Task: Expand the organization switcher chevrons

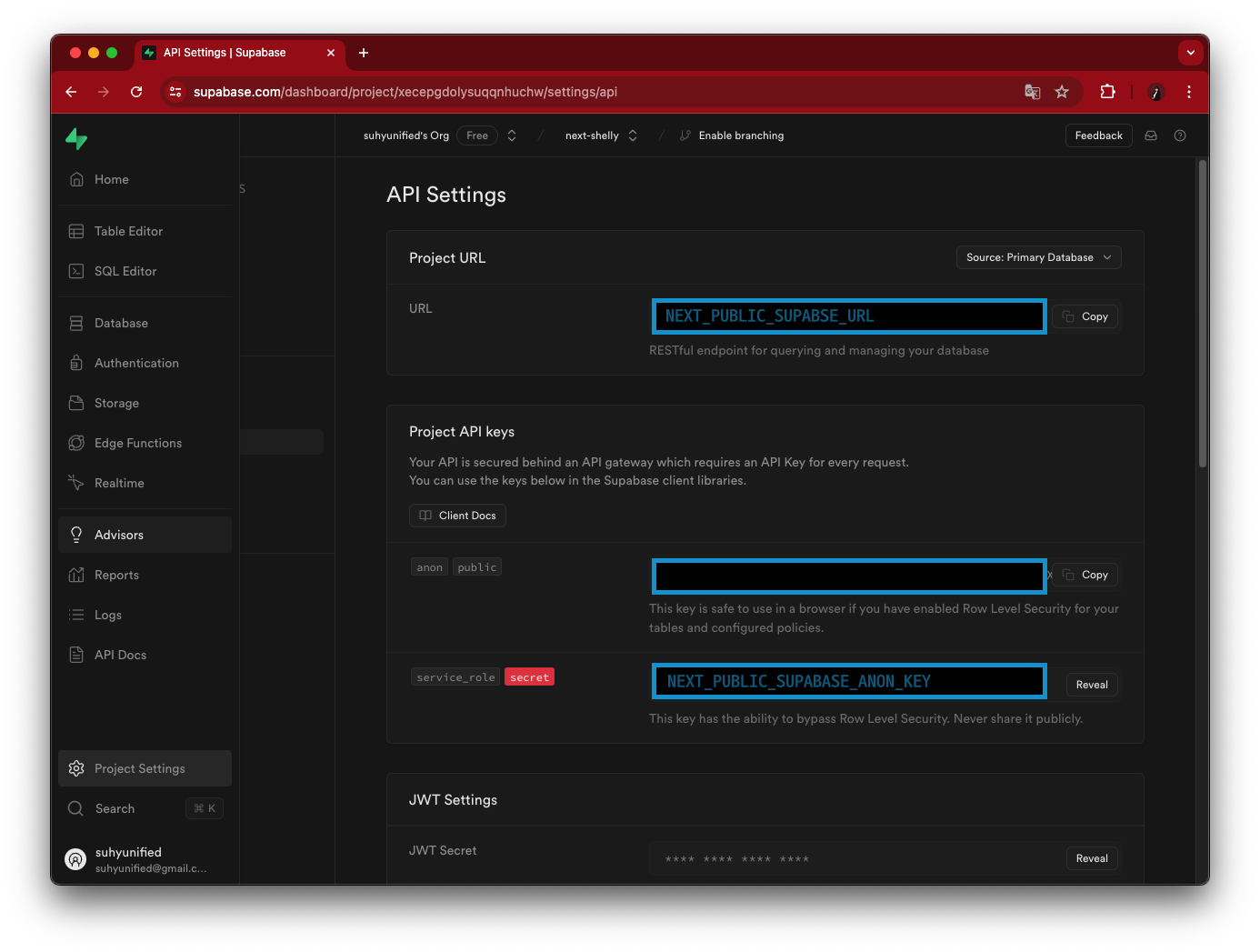Action: [512, 135]
